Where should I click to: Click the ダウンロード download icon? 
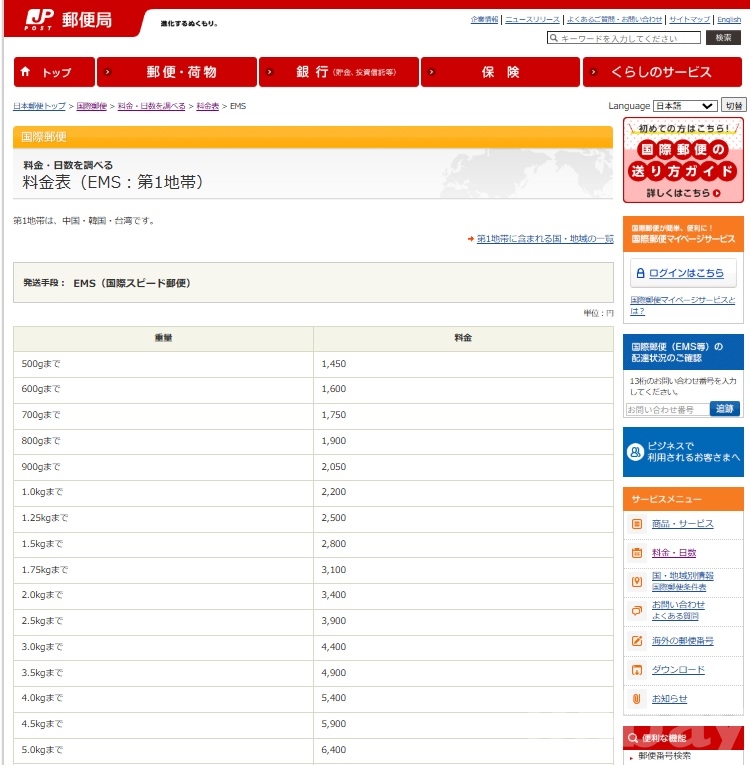pos(637,670)
